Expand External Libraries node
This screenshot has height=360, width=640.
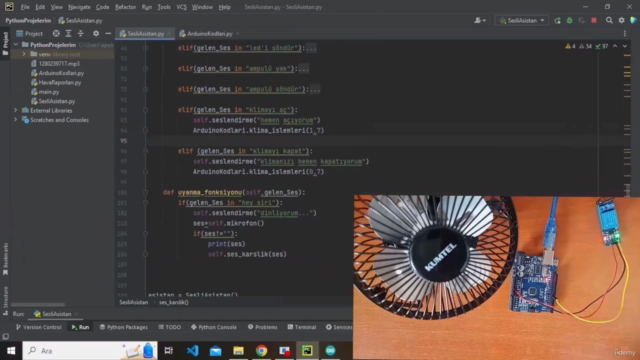(16, 110)
